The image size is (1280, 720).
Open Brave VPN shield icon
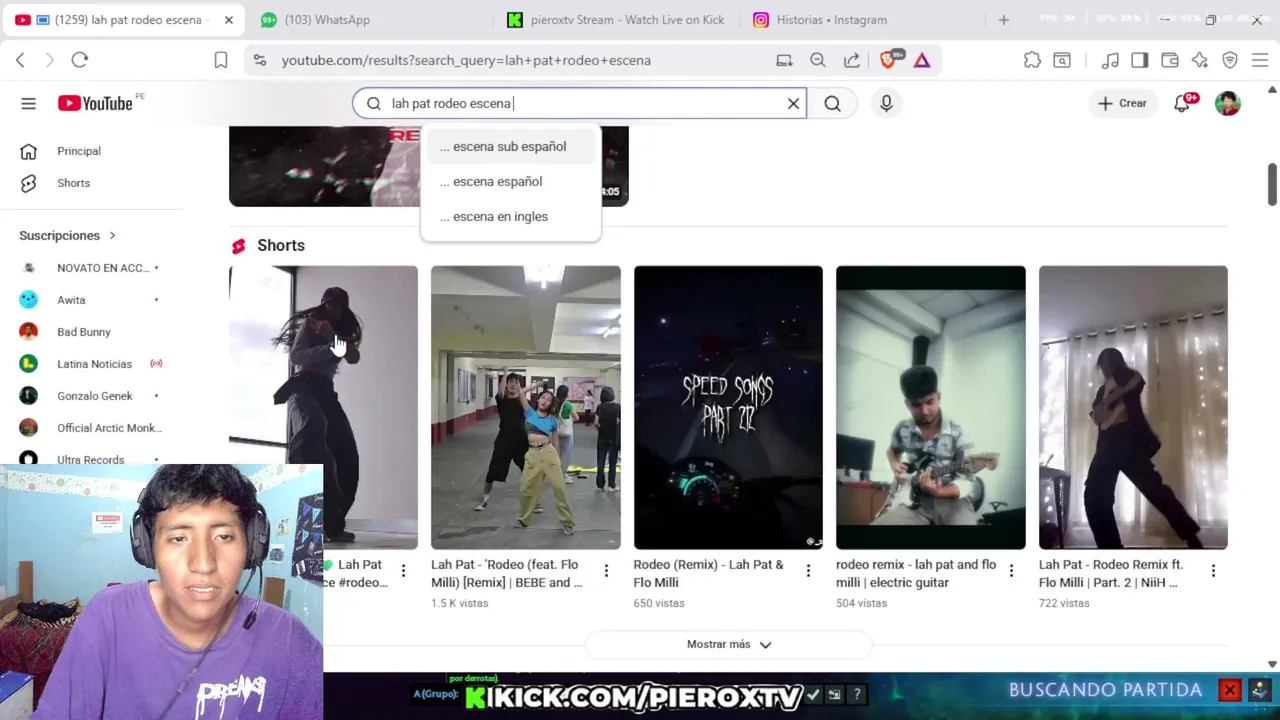[1230, 60]
